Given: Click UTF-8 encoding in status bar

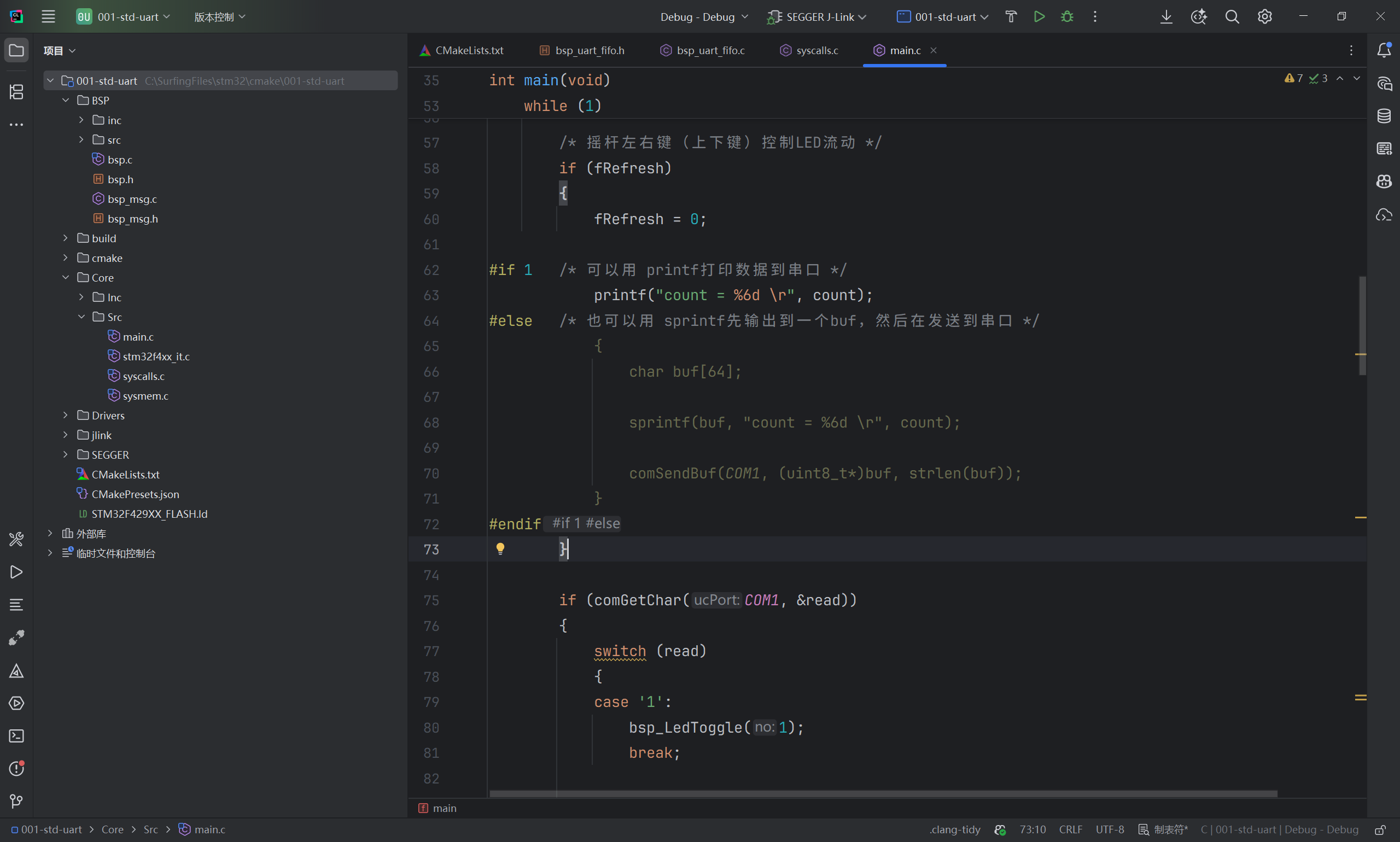Looking at the screenshot, I should 1110,829.
